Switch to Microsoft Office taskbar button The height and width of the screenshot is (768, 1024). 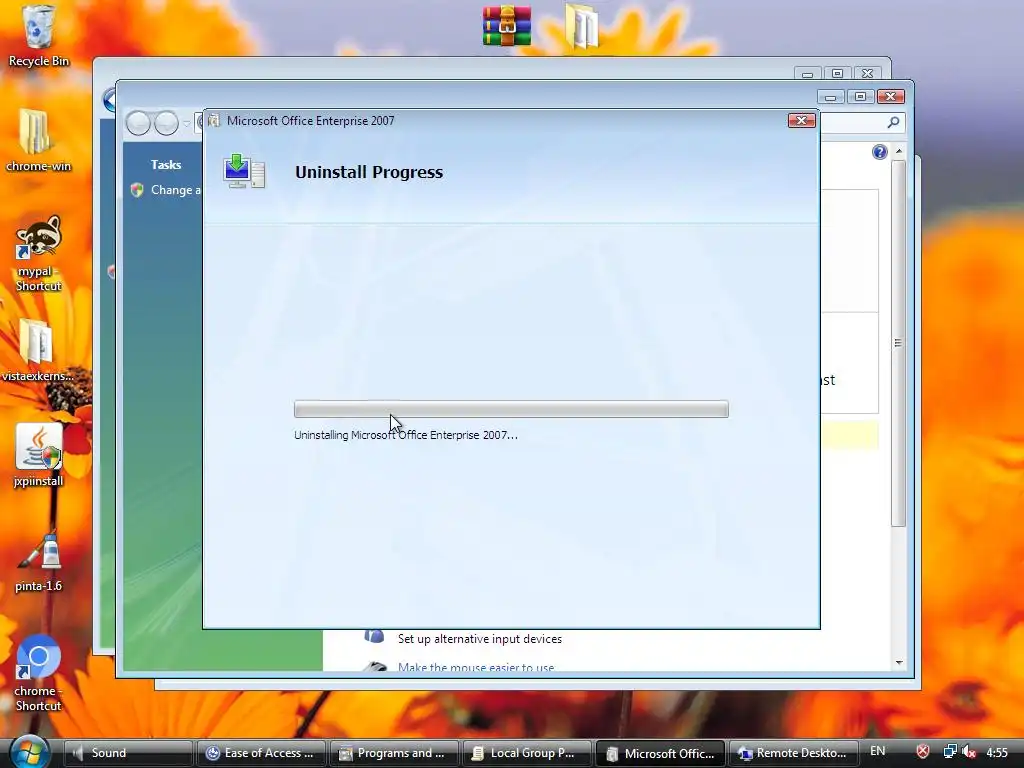pos(661,753)
